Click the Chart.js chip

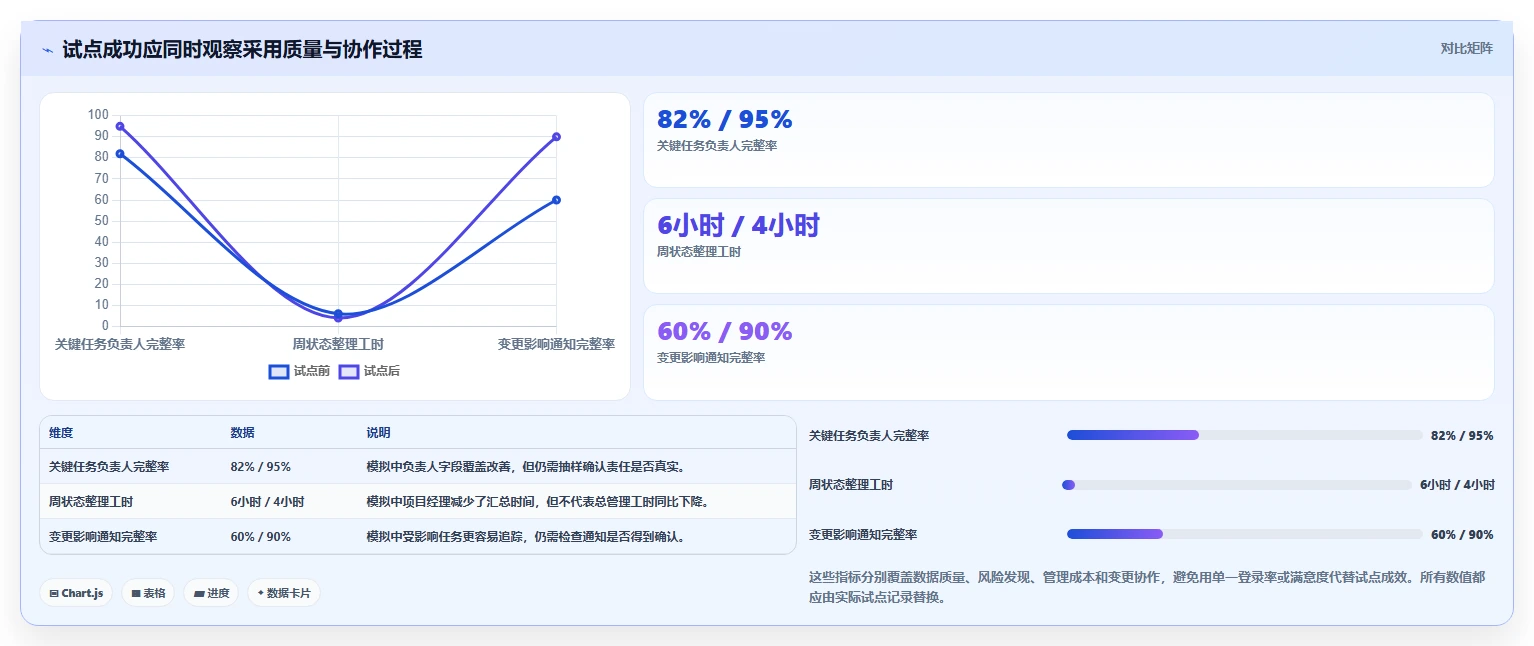point(76,593)
